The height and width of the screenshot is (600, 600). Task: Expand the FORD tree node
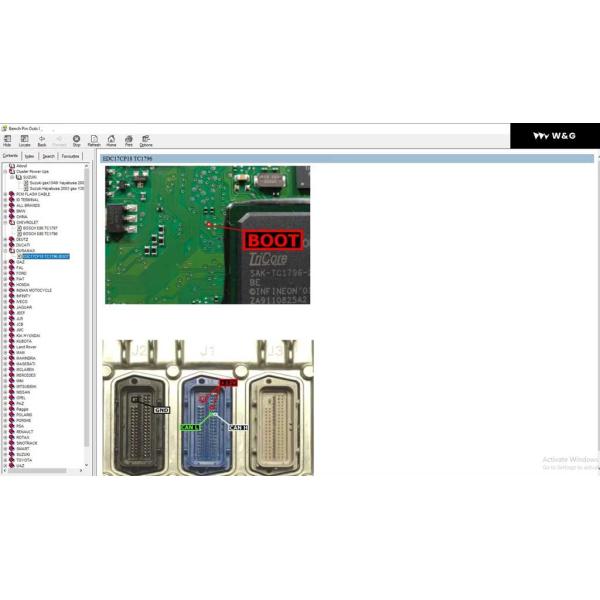pyautogui.click(x=5, y=273)
